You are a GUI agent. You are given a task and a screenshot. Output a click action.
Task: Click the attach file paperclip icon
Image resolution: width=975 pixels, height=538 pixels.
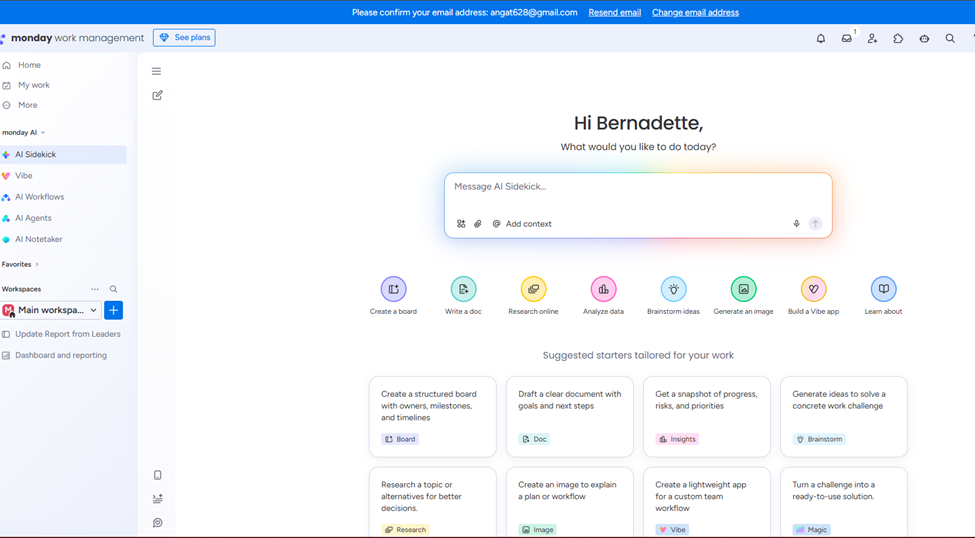[478, 224]
